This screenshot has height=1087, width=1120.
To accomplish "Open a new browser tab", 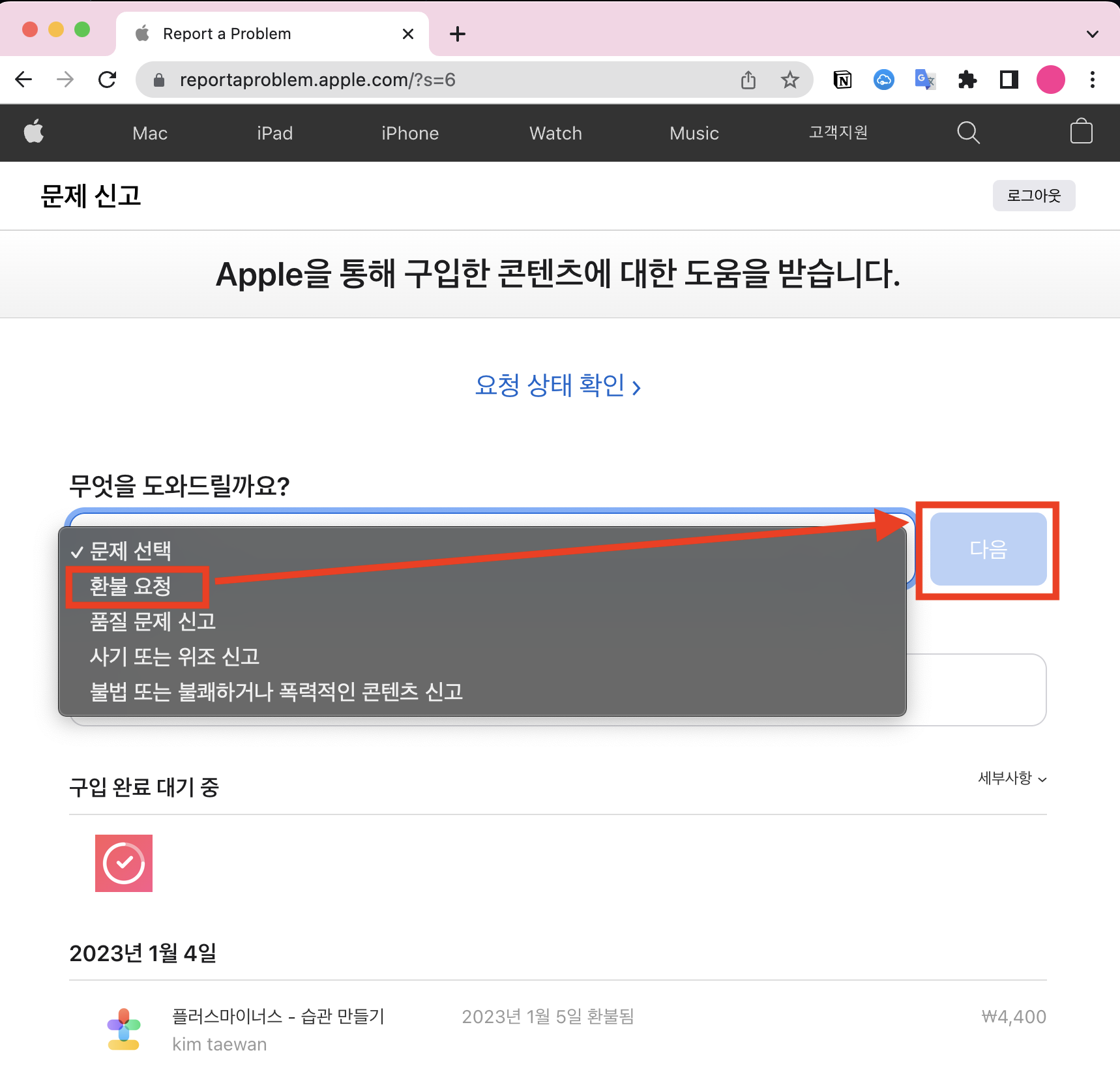I will (x=458, y=34).
